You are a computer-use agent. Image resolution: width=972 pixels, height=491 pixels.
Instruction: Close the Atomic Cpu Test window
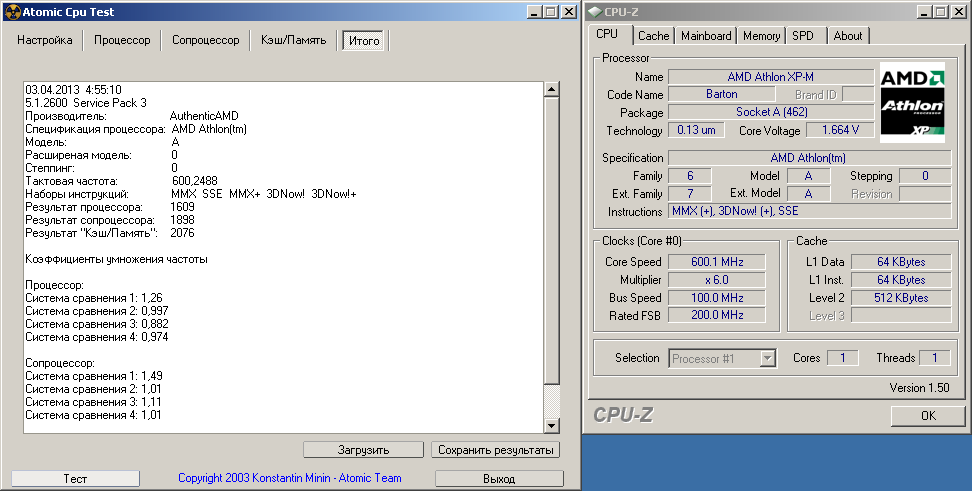568,12
